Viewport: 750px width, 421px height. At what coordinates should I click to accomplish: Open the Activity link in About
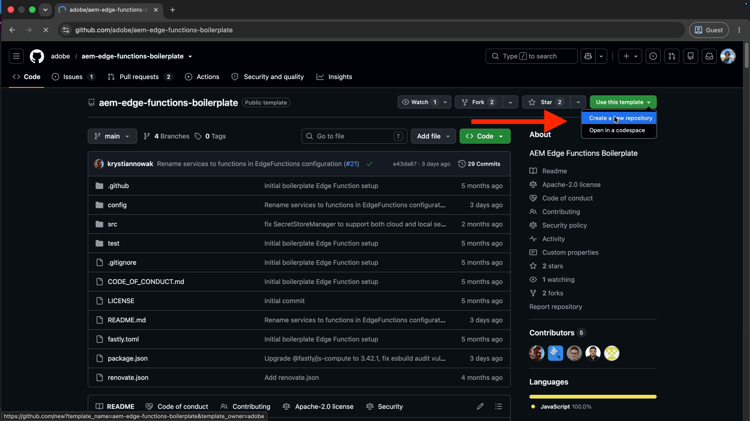553,239
